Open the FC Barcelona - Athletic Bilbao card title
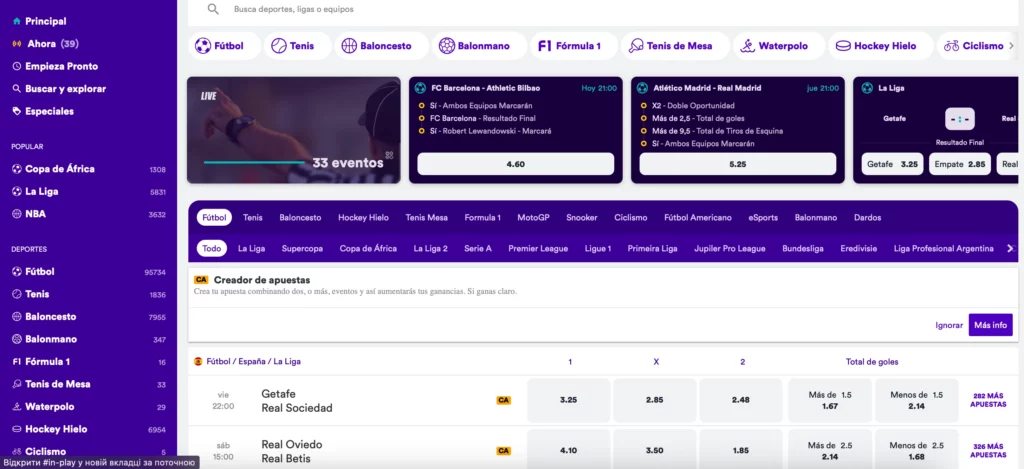 coord(485,88)
